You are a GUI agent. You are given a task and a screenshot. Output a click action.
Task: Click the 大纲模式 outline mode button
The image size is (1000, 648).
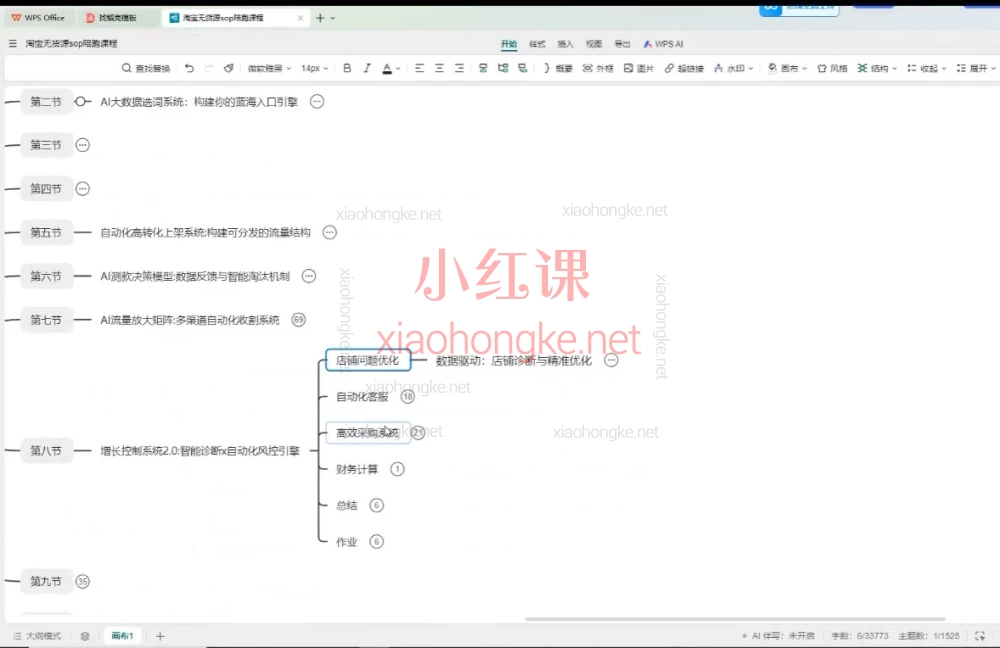40,635
